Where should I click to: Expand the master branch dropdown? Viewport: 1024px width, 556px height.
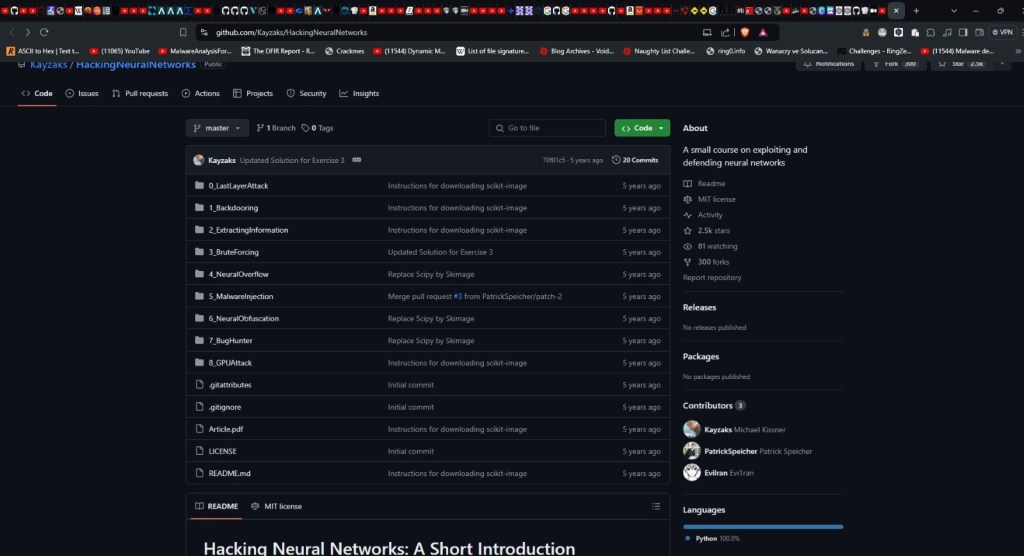point(217,128)
